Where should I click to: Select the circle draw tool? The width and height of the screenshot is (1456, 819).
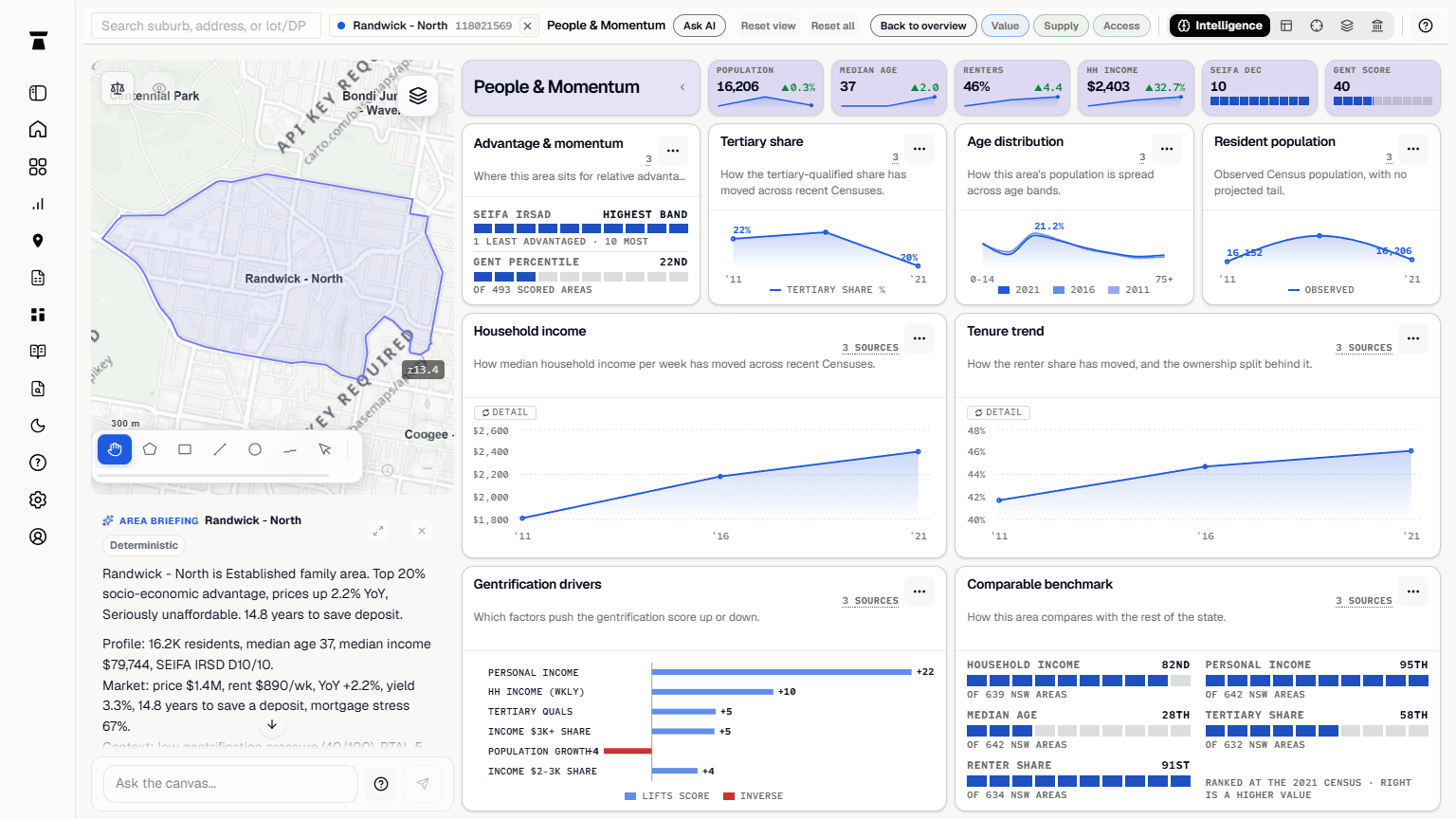click(255, 449)
